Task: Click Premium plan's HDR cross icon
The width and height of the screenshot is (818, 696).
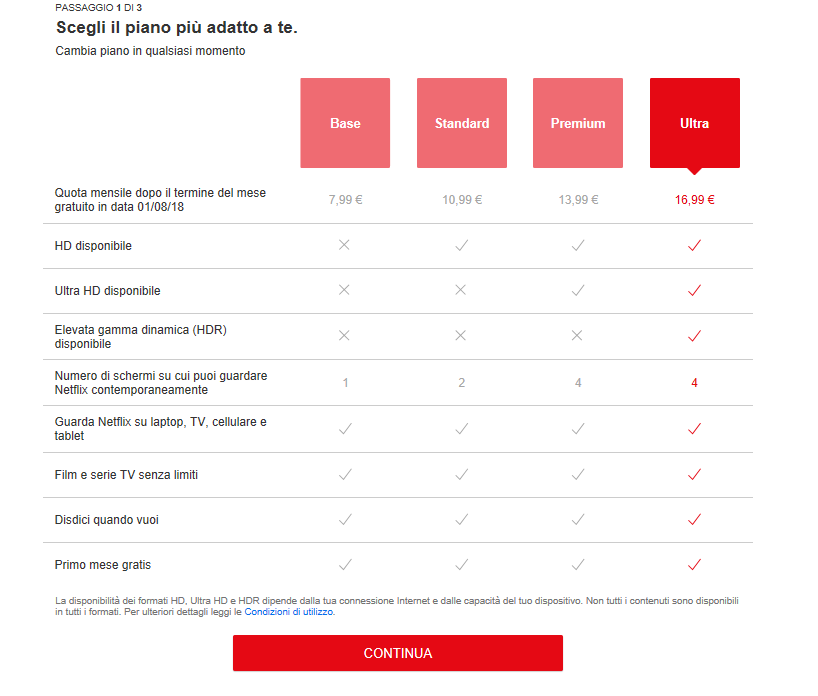Action: point(577,336)
